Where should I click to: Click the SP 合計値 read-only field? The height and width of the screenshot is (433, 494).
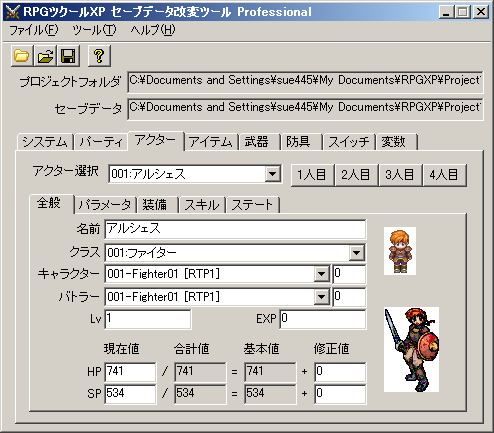click(200, 394)
